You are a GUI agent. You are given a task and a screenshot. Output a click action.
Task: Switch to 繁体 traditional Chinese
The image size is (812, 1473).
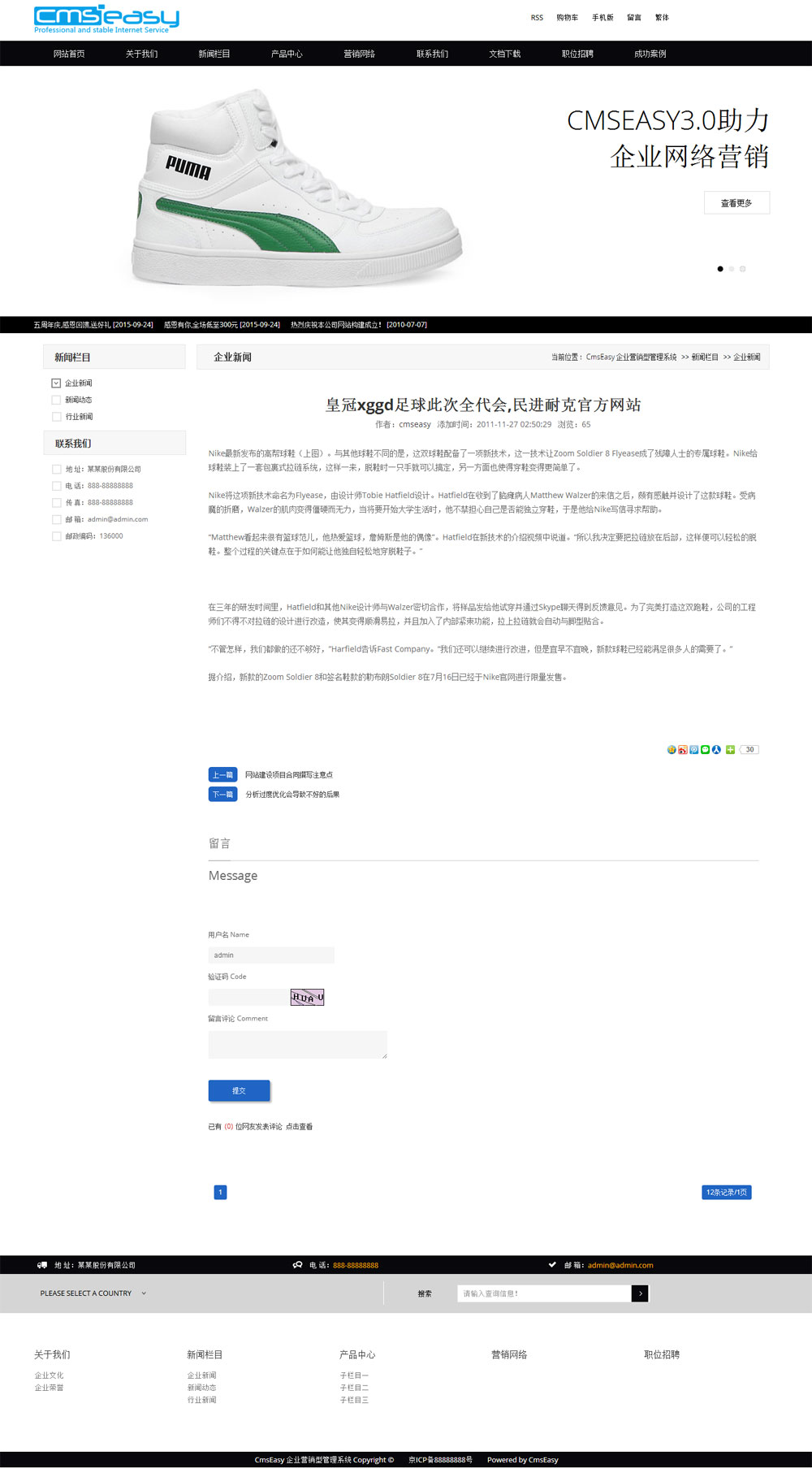pos(662,18)
